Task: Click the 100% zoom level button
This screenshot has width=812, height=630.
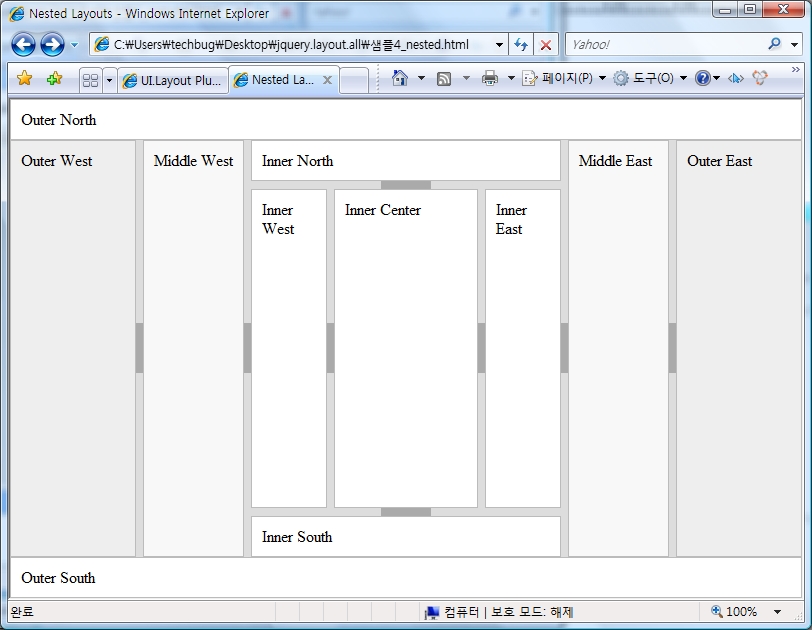Action: pos(734,612)
